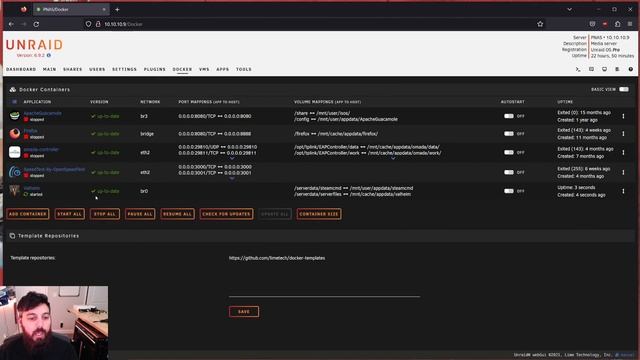The image size is (640, 360).
Task: Open the Shares menu tab
Action: coord(73,69)
